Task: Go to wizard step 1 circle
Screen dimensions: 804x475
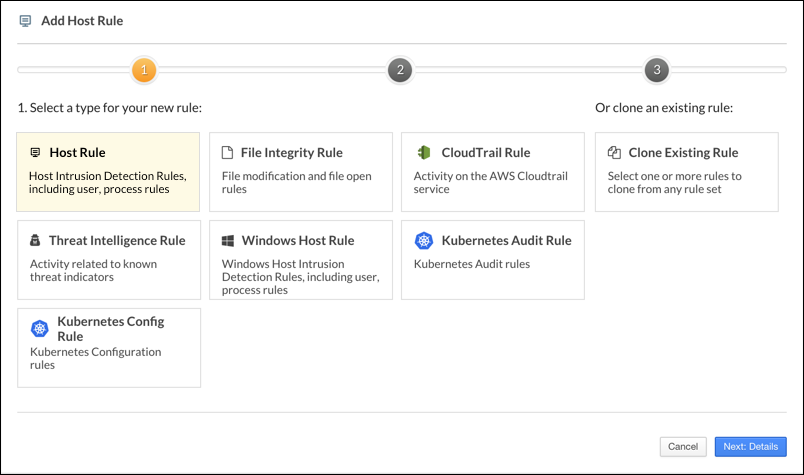Action: pos(144,70)
